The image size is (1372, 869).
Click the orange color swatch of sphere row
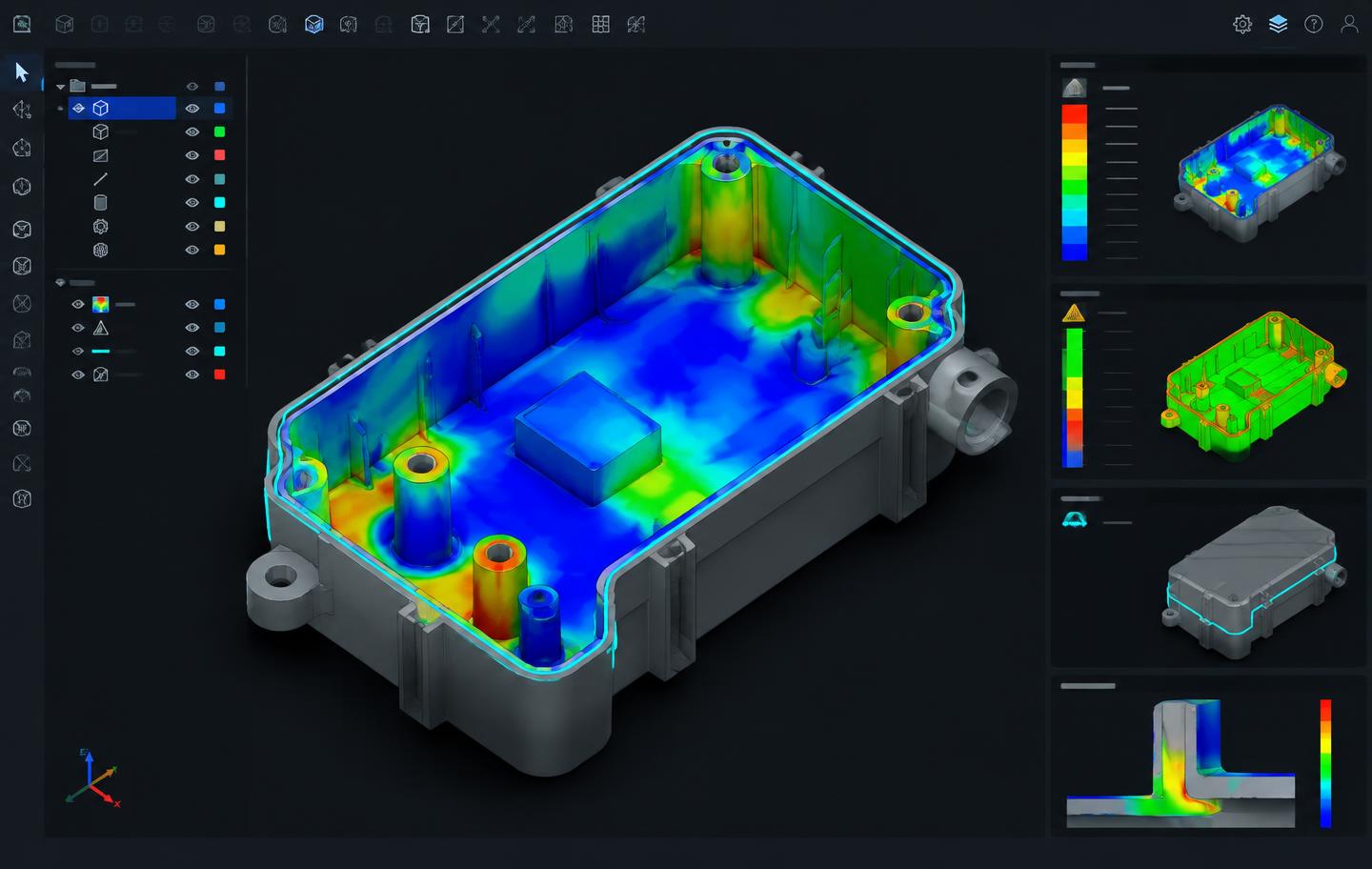coord(219,250)
